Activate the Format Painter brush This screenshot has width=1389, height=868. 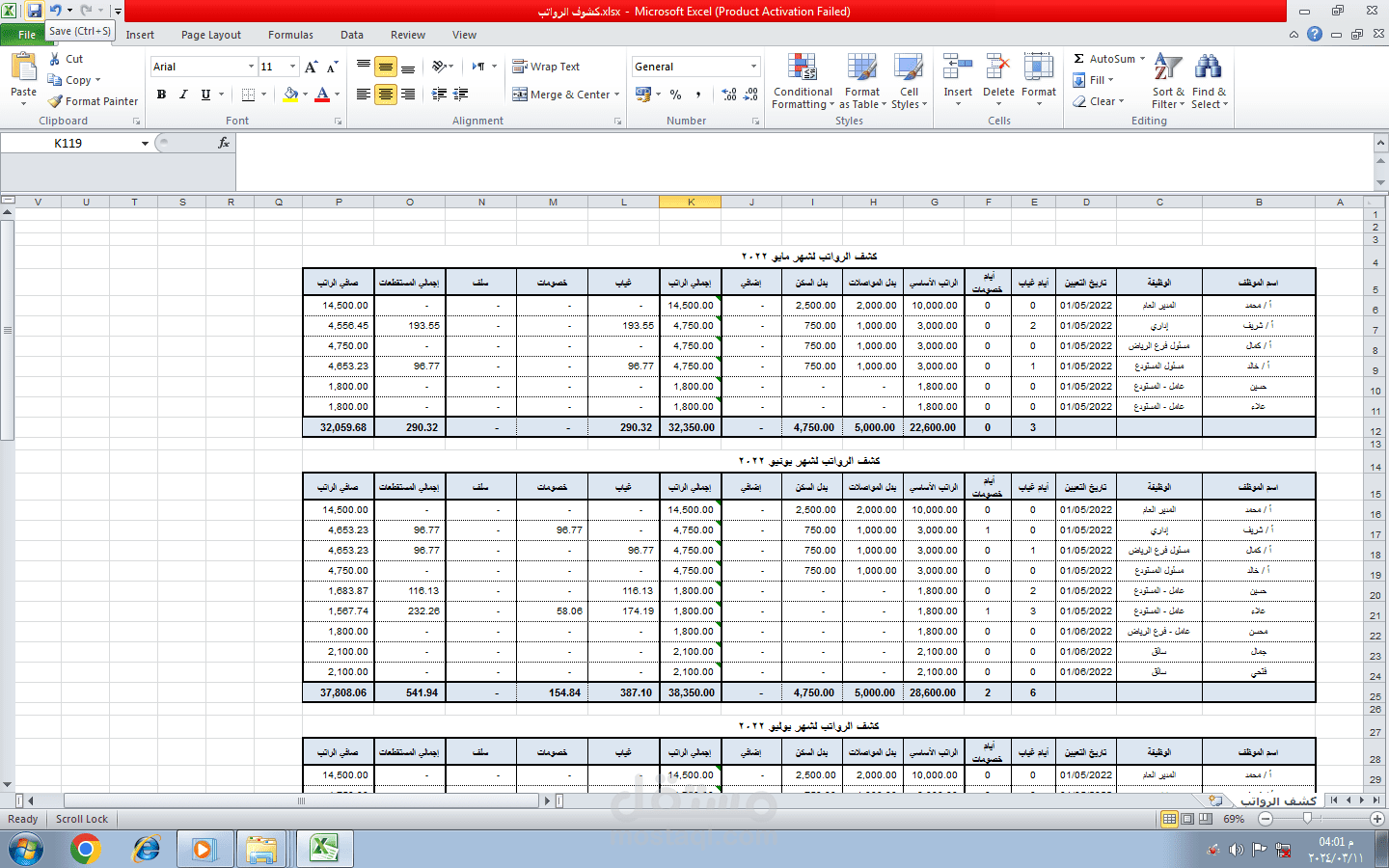[94, 101]
